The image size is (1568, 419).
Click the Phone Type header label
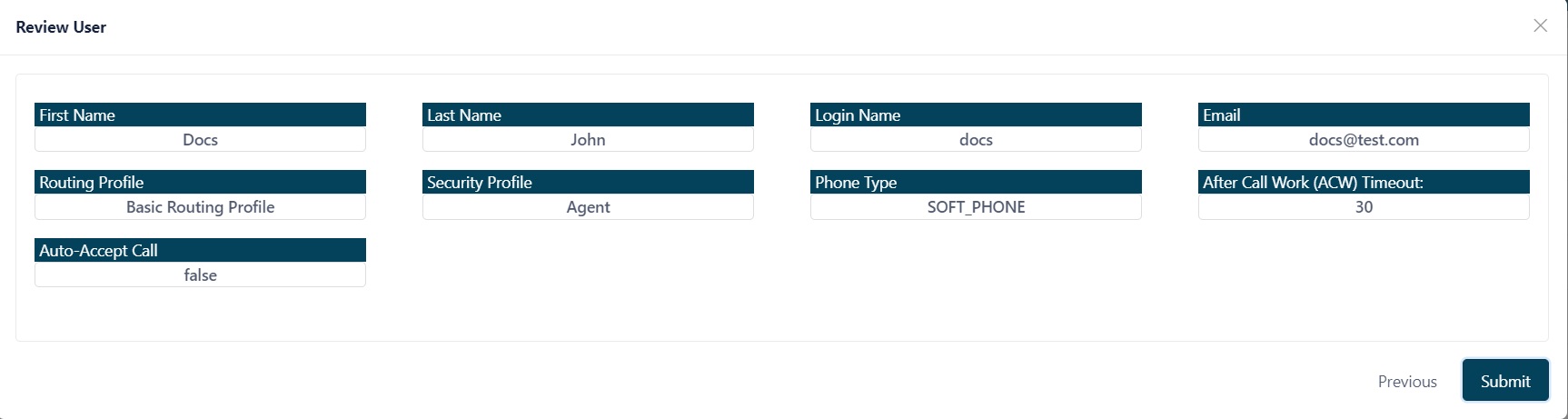(856, 182)
